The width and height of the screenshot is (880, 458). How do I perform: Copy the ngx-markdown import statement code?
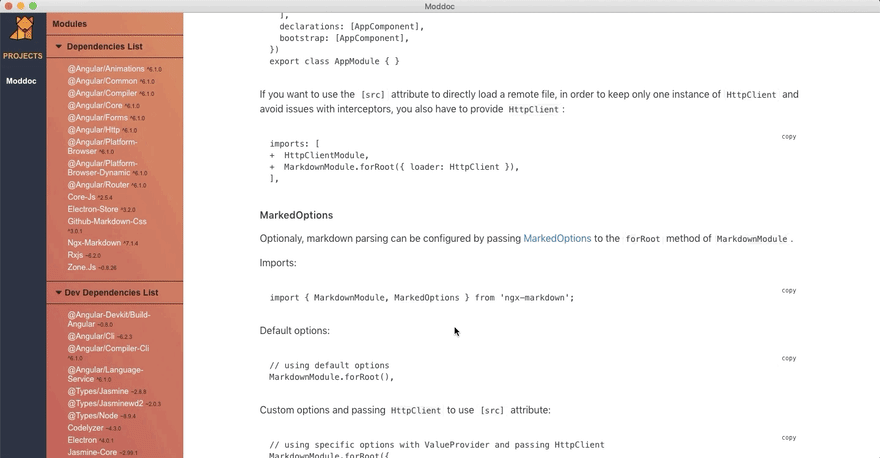[789, 290]
